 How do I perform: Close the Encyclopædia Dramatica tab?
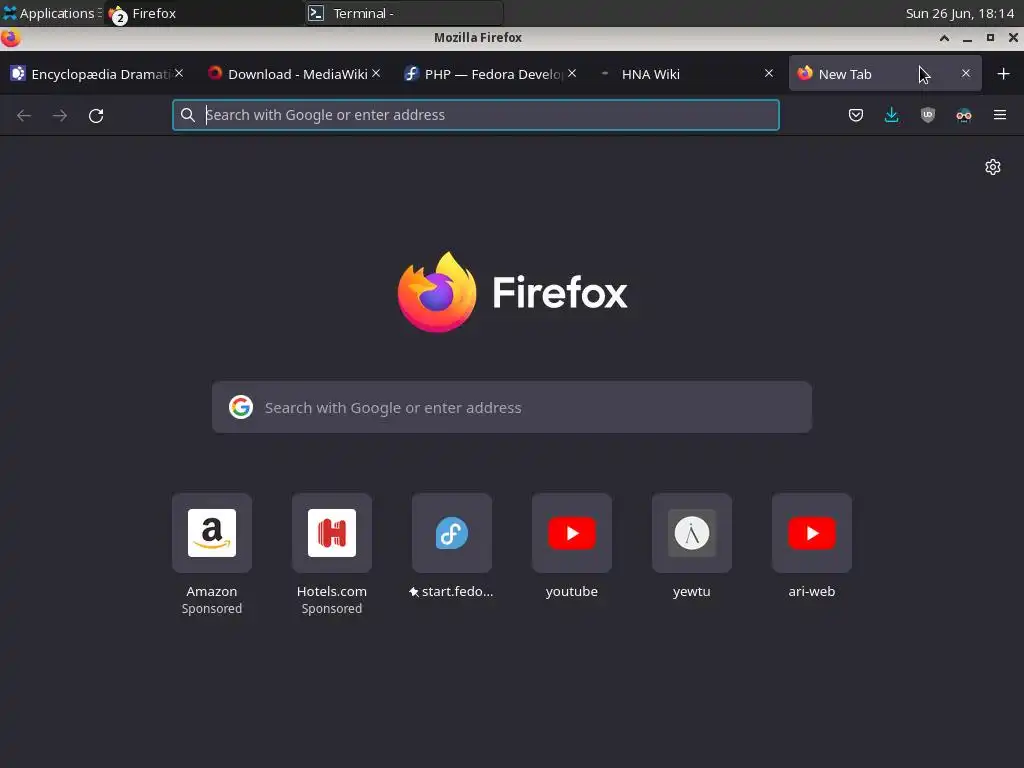point(179,73)
